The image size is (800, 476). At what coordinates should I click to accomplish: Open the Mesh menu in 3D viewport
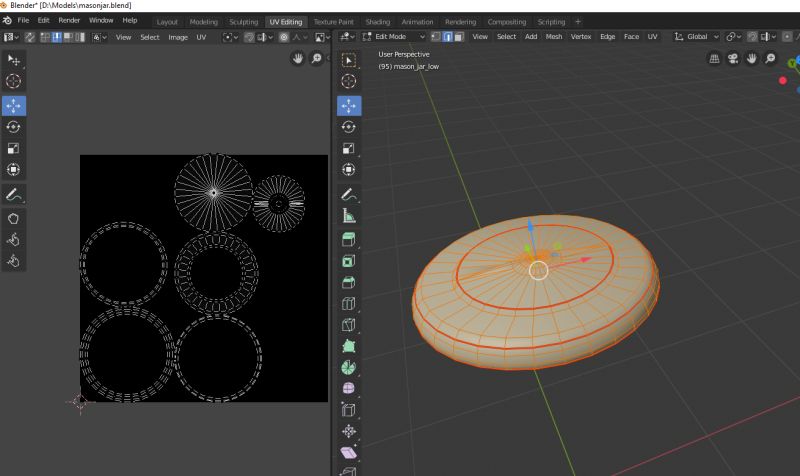point(554,37)
